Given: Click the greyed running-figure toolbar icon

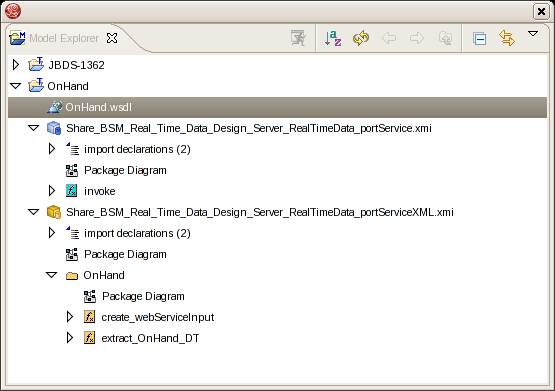Looking at the screenshot, I should pyautogui.click(x=298, y=38).
